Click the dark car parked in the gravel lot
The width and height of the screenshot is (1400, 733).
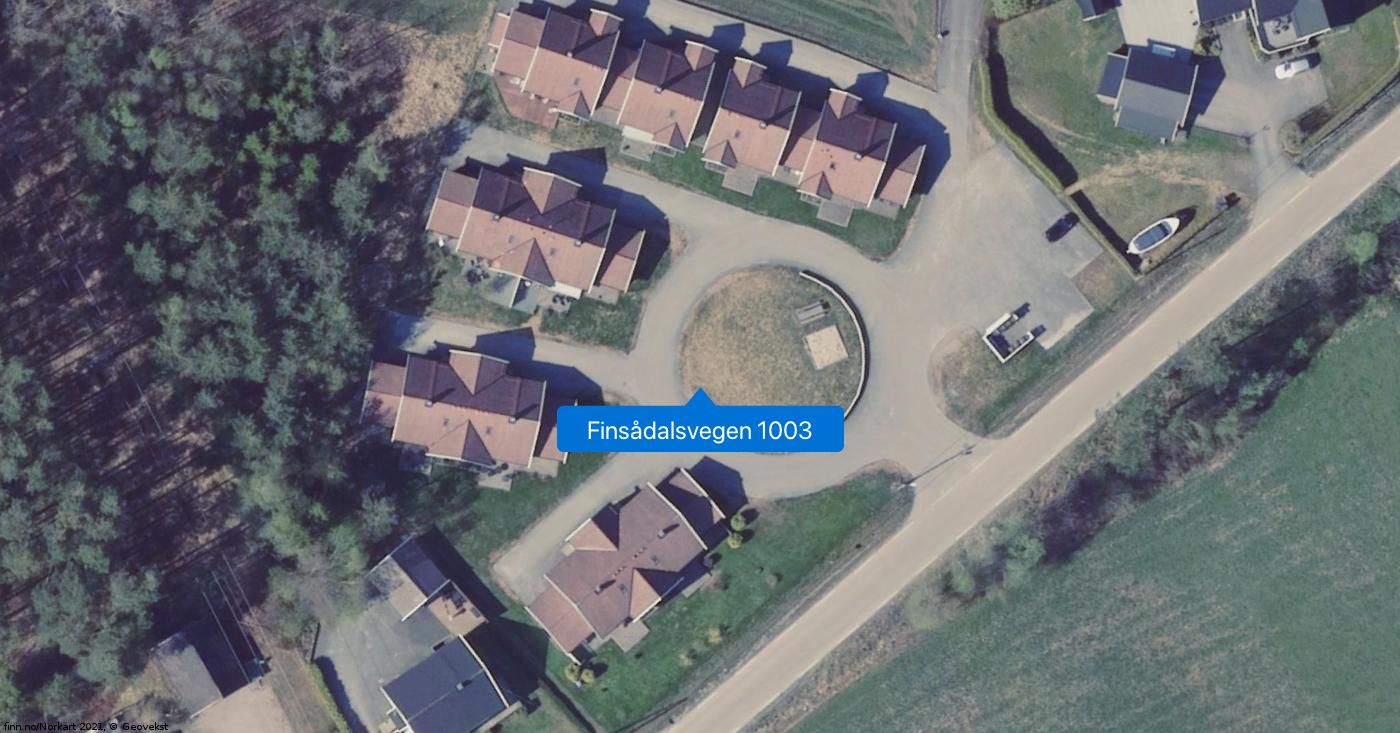coord(1062,226)
